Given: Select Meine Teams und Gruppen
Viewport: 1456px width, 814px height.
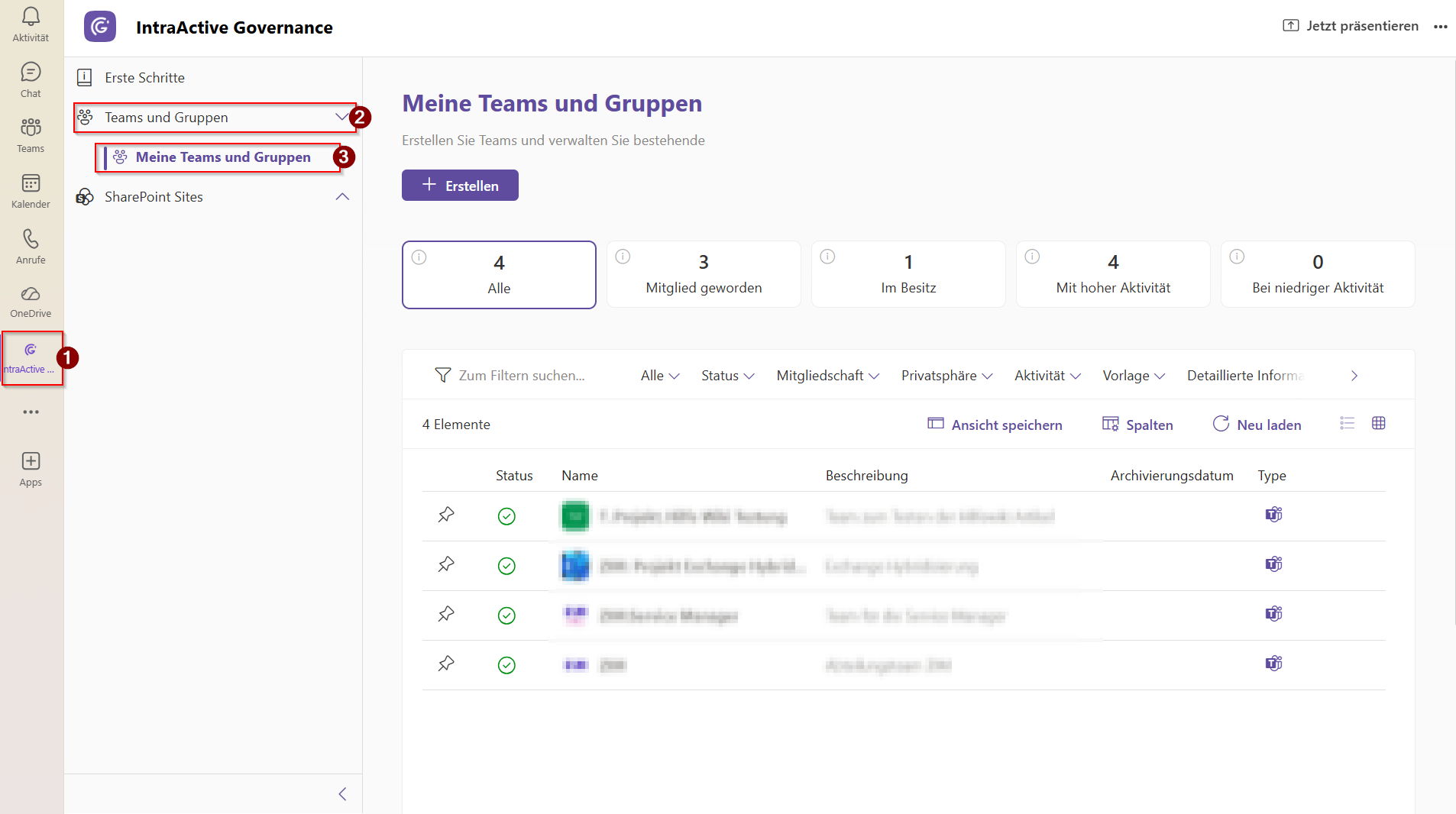Looking at the screenshot, I should click(223, 157).
